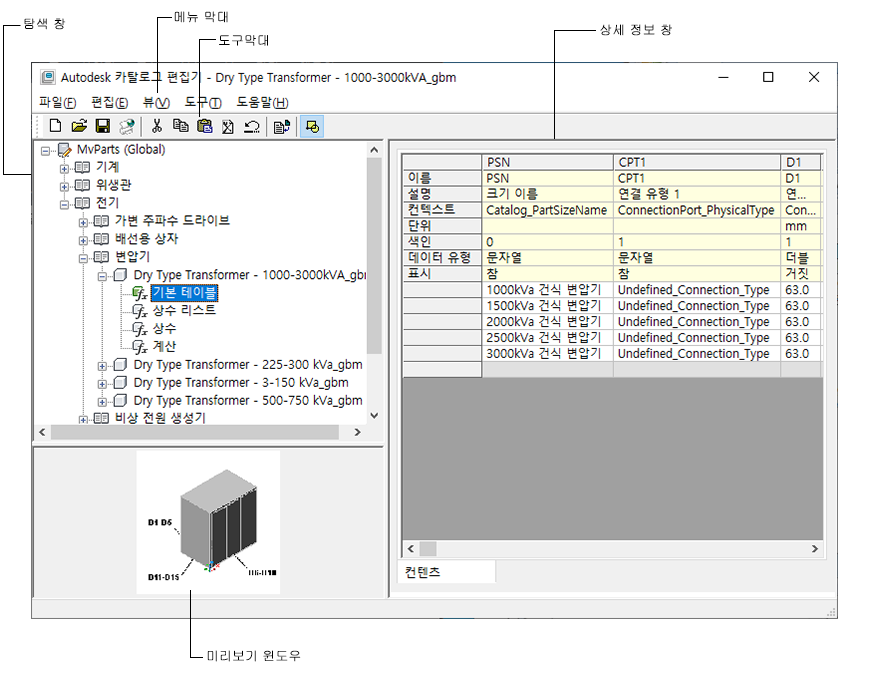The width and height of the screenshot is (870, 676).
Task: Open the 뷰(V) menu
Action: pos(156,102)
